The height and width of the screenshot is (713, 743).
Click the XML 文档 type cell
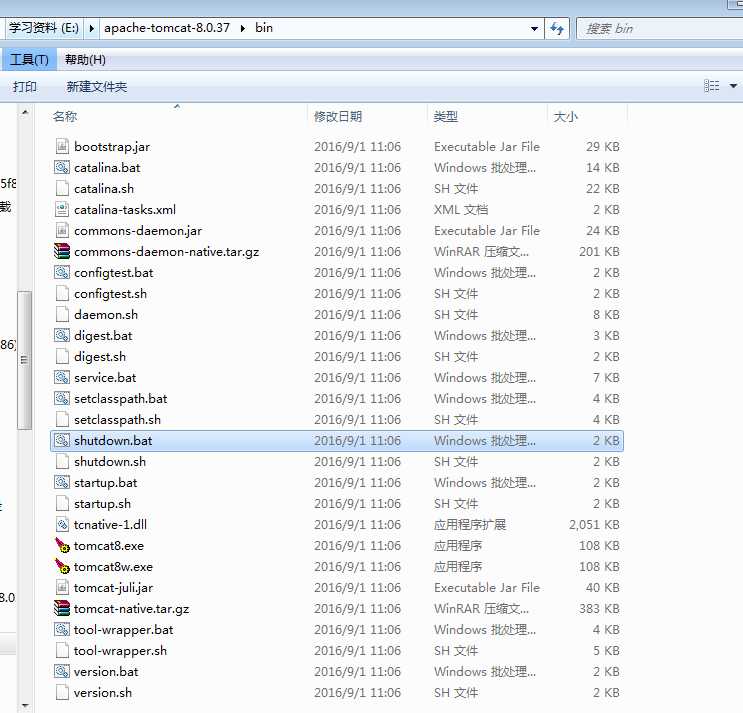tap(461, 209)
